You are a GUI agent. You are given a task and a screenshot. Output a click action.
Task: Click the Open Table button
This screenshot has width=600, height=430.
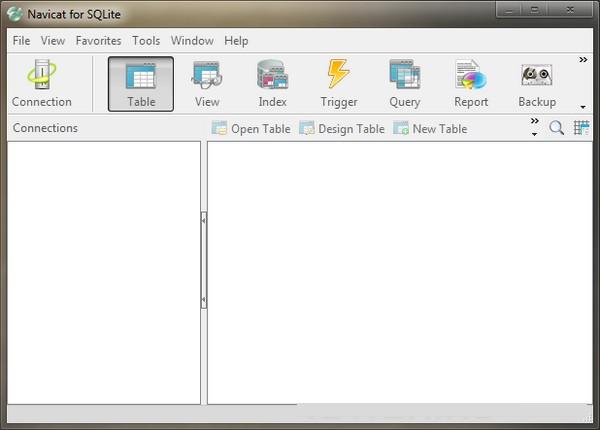(x=251, y=129)
